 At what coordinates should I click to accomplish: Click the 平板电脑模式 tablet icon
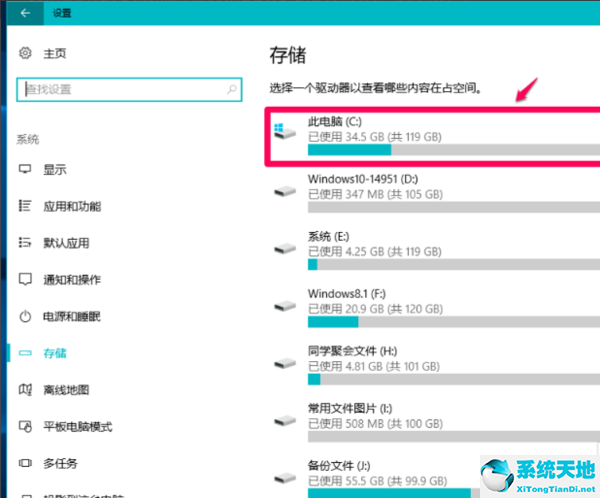coord(25,426)
